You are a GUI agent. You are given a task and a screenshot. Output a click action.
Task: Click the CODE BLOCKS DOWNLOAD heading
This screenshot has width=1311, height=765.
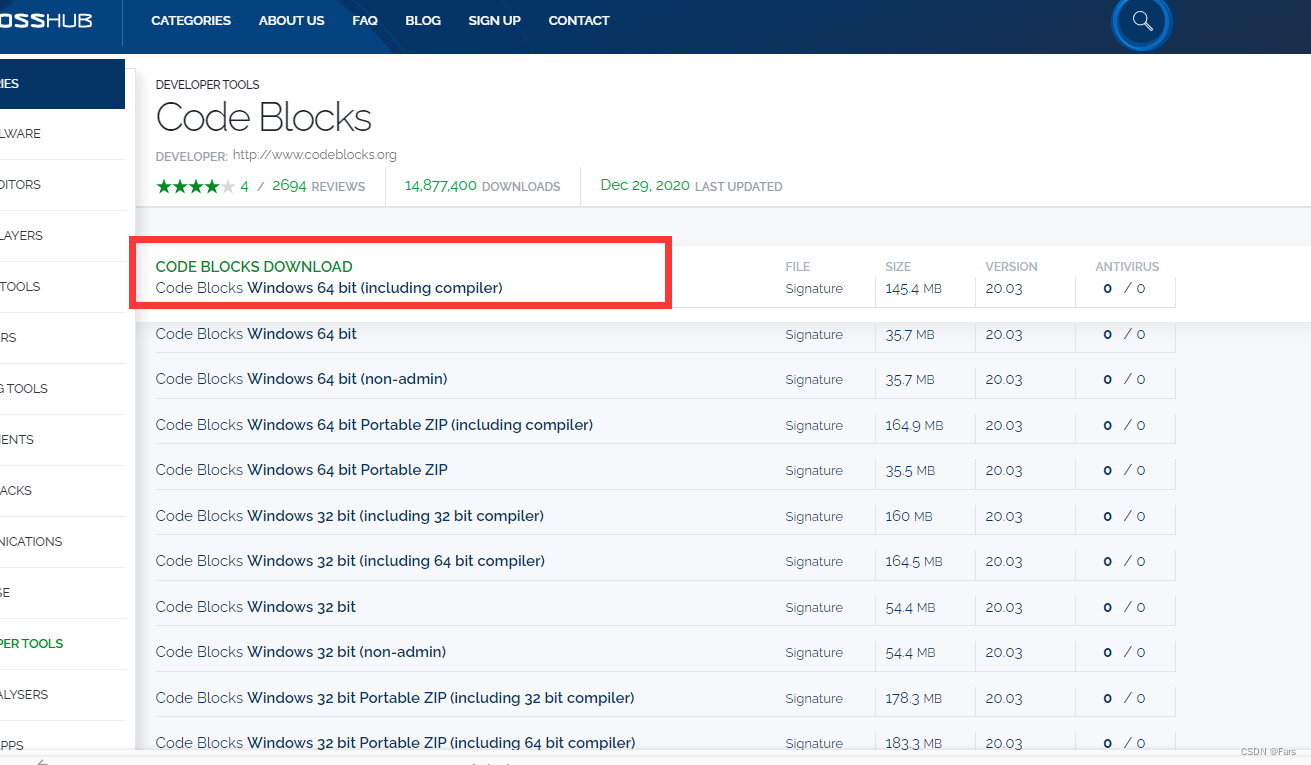[254, 267]
